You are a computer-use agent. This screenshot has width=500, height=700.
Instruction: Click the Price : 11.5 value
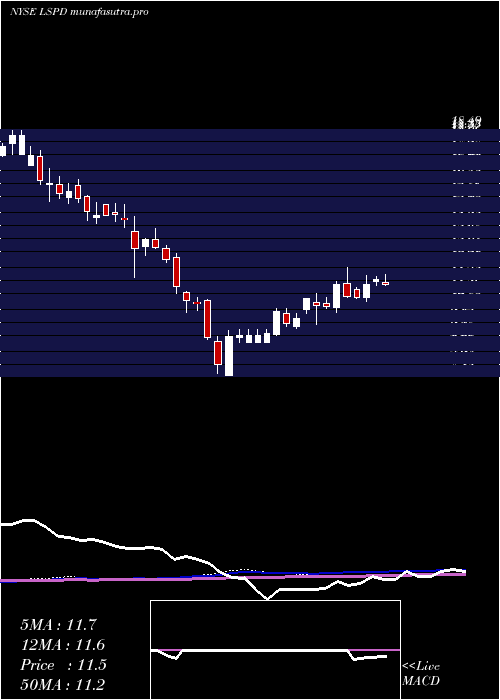[x=63, y=665]
